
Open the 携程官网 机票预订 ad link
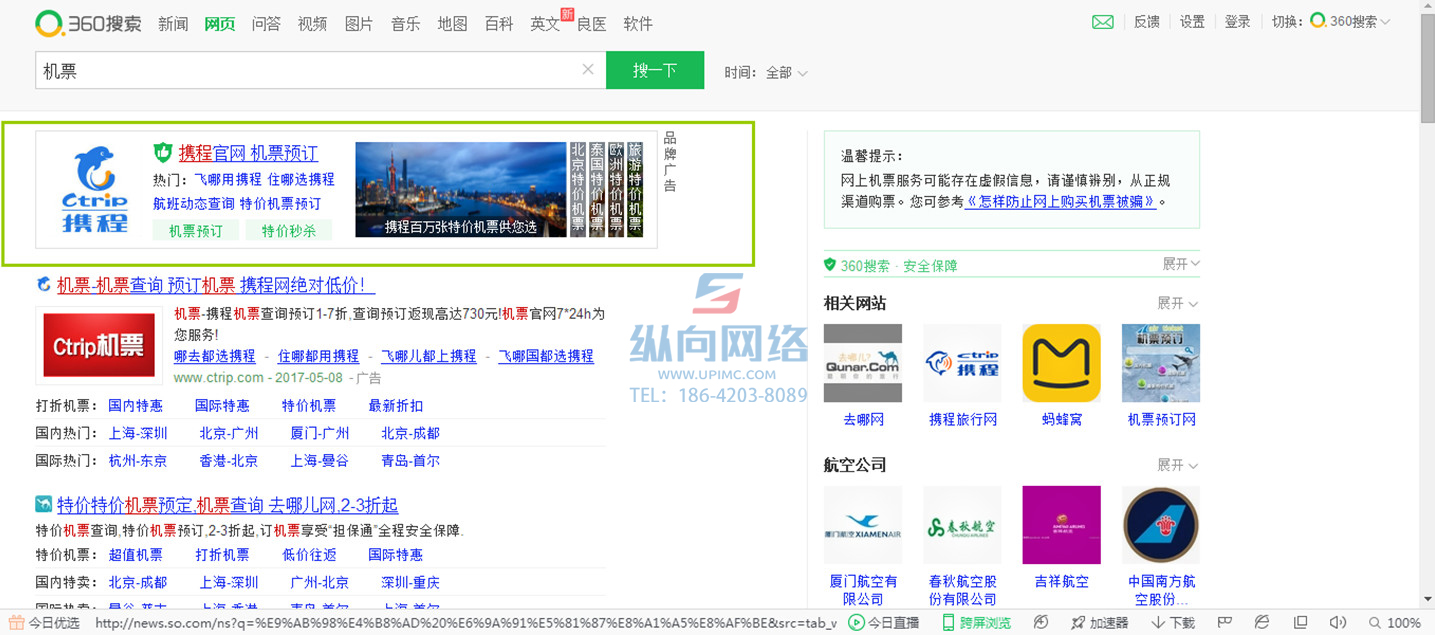coord(248,153)
